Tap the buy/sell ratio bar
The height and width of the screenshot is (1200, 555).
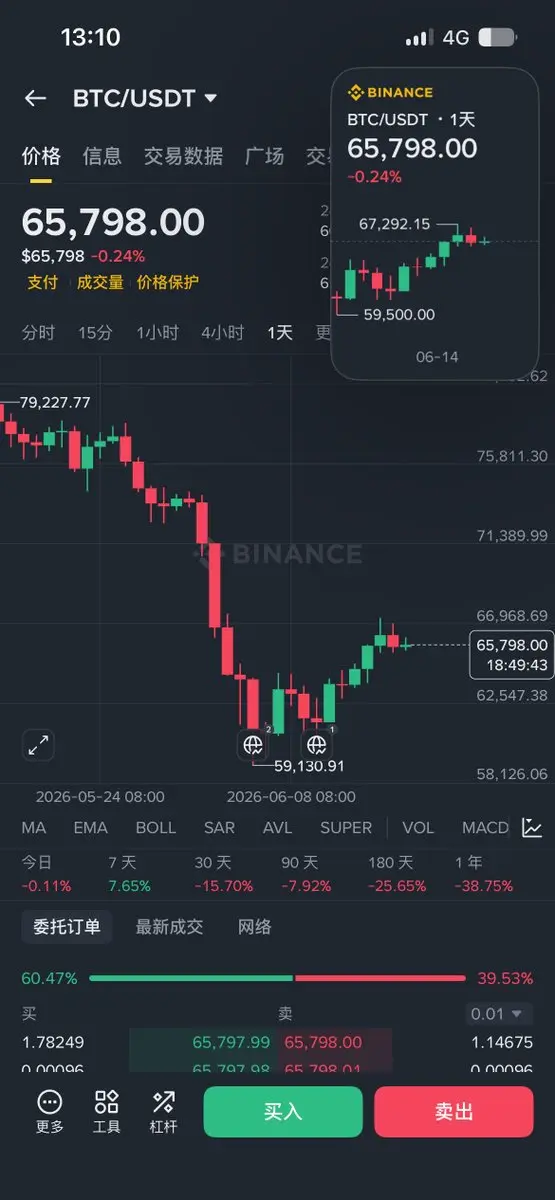tap(277, 978)
